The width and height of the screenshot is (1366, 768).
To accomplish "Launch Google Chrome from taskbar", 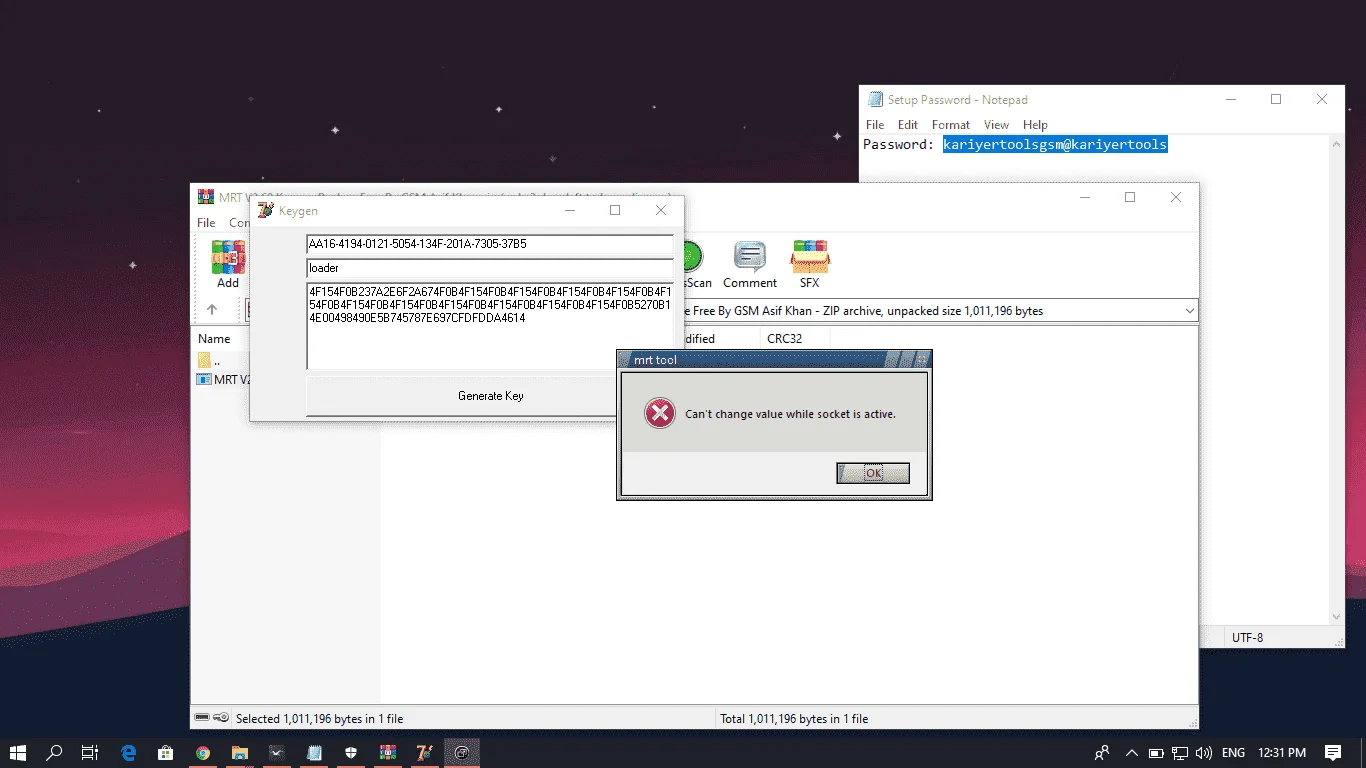I will click(x=203, y=752).
